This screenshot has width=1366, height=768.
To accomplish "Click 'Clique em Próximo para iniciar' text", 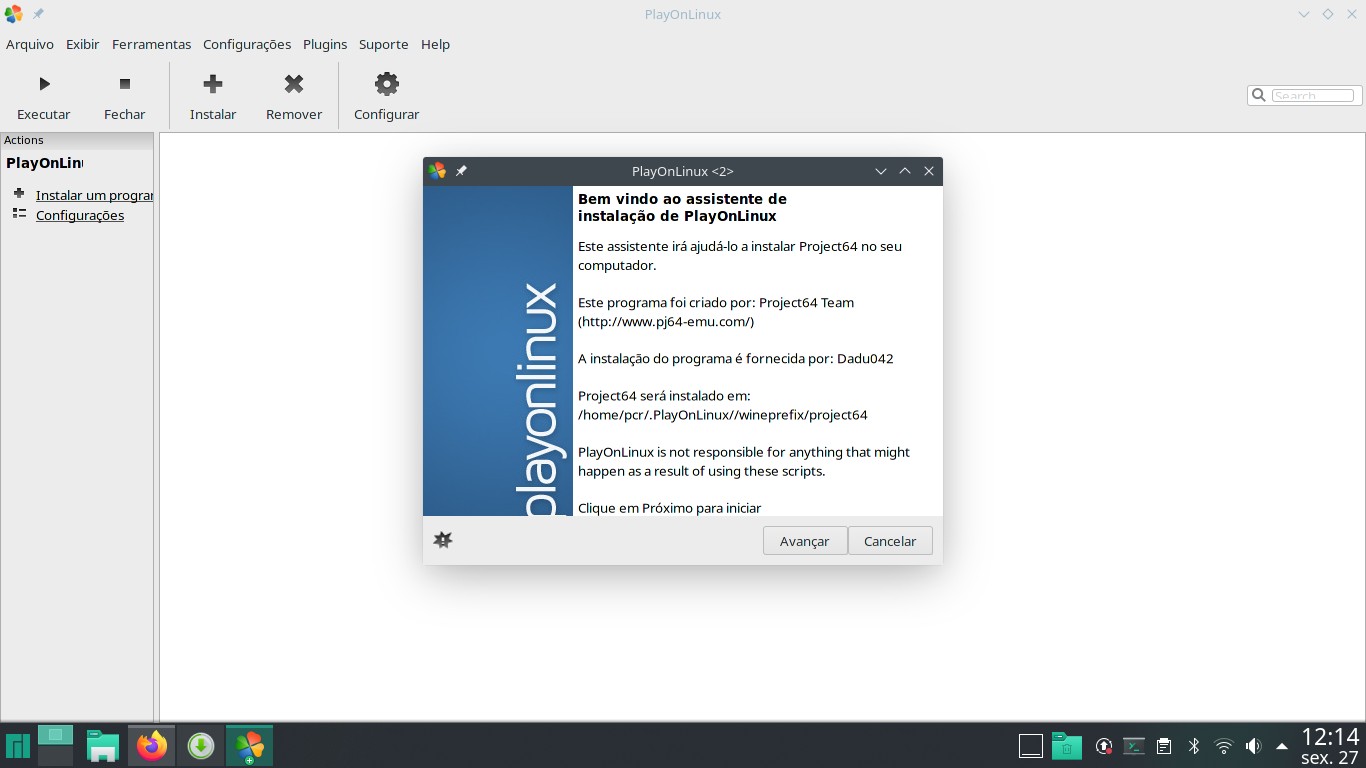I will point(670,508).
